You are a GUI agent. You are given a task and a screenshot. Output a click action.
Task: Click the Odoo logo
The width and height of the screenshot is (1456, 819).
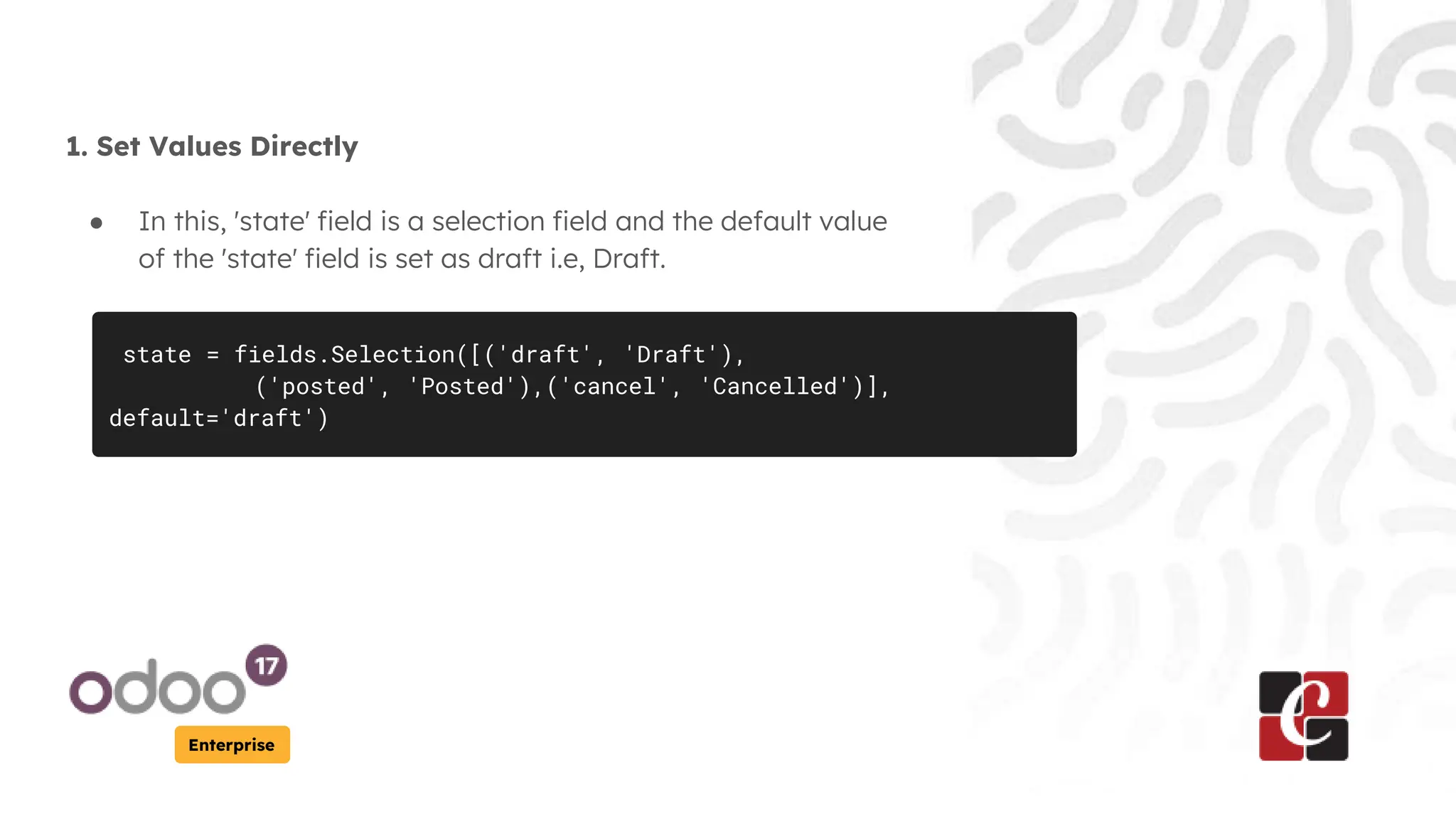(158, 687)
